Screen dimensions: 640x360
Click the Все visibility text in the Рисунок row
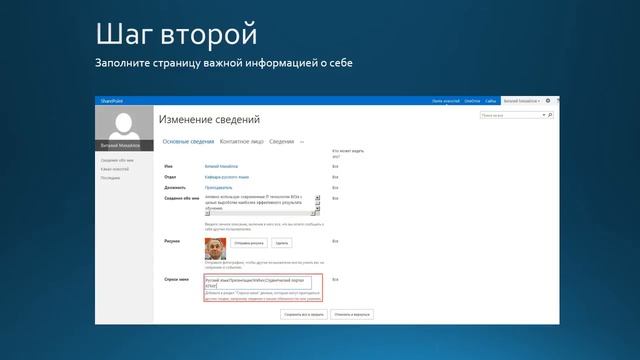pos(335,241)
